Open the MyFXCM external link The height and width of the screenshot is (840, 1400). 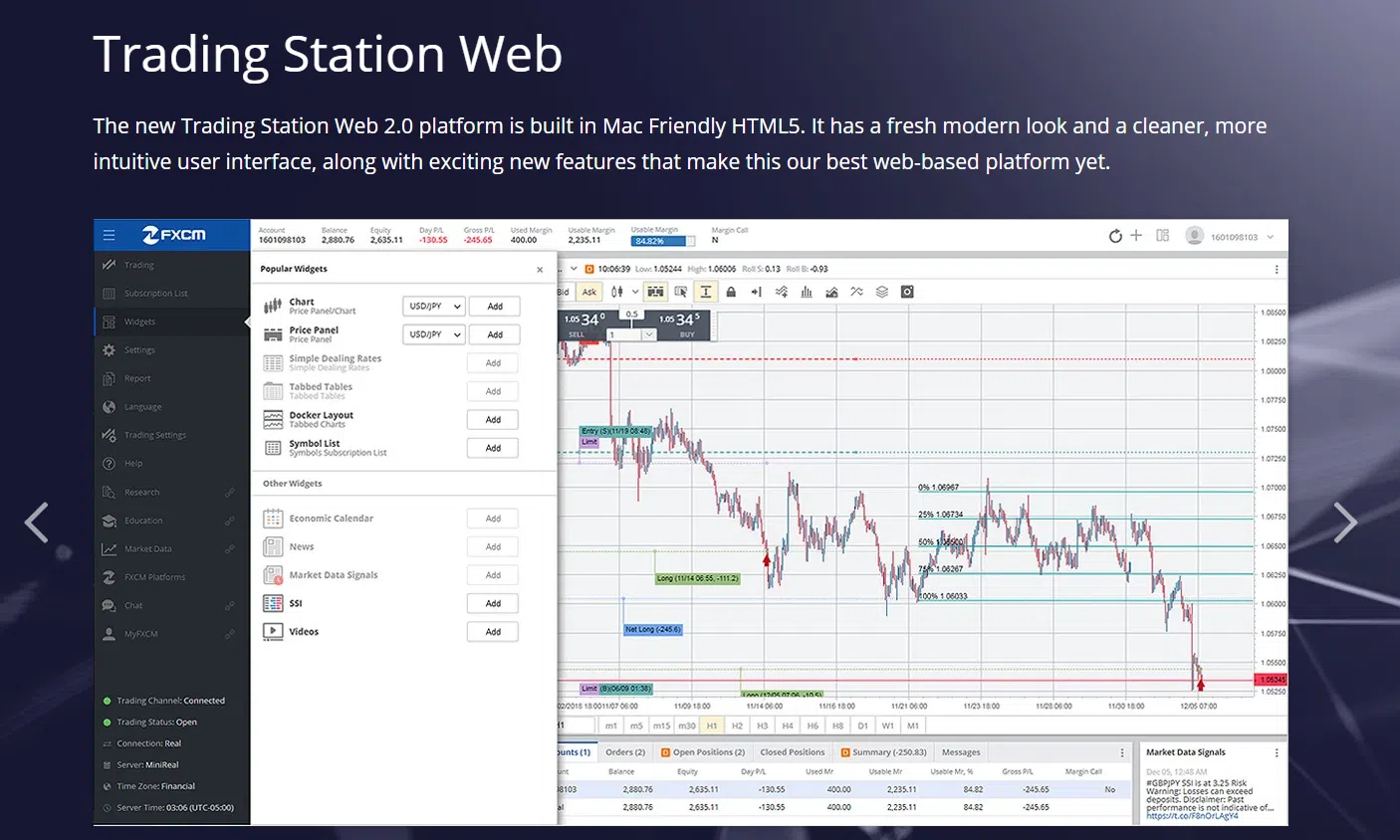point(230,634)
